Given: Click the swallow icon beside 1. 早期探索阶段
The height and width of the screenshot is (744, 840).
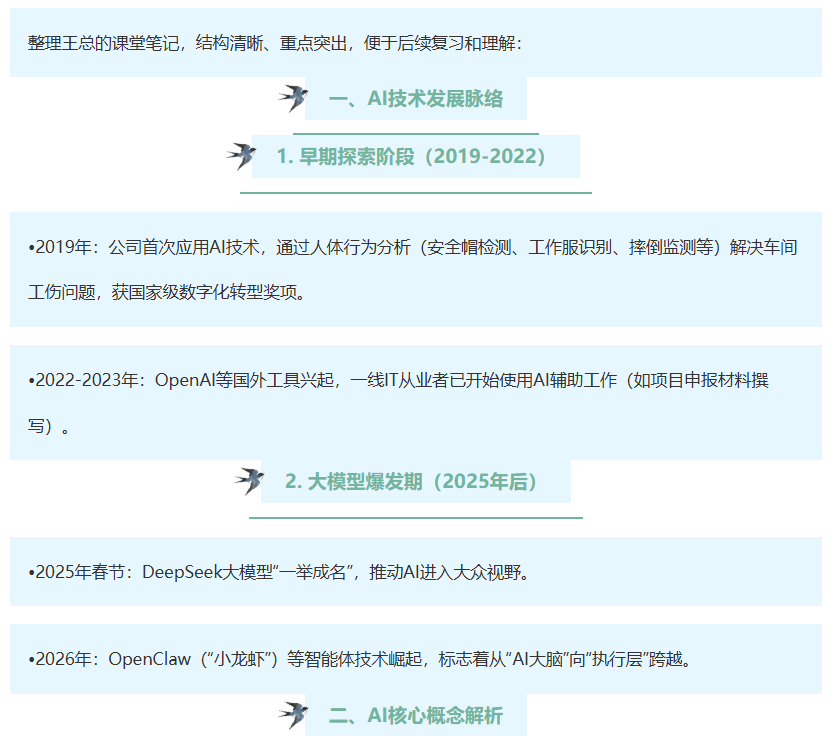Looking at the screenshot, I should pyautogui.click(x=241, y=155).
